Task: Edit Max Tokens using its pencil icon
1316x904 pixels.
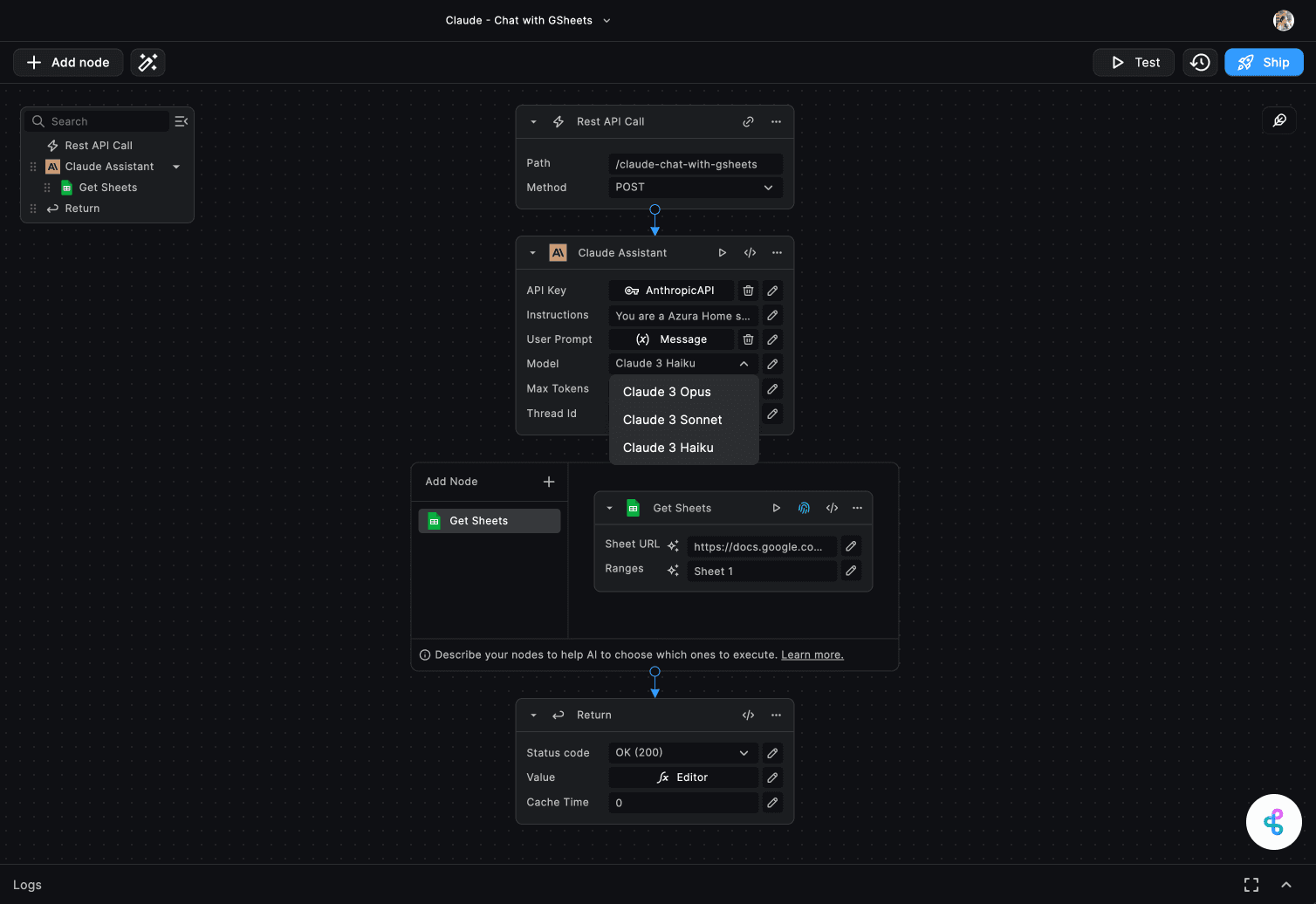Action: click(771, 388)
